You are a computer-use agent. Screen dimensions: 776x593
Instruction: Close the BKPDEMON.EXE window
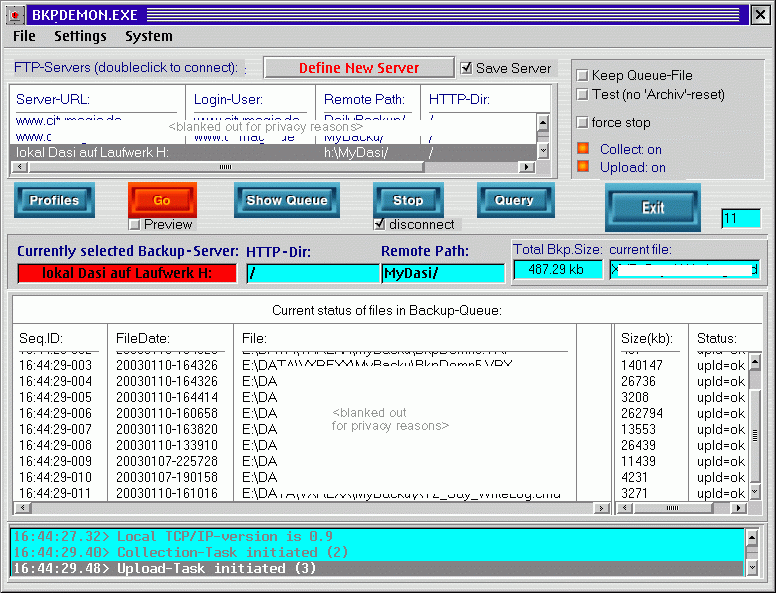760,15
